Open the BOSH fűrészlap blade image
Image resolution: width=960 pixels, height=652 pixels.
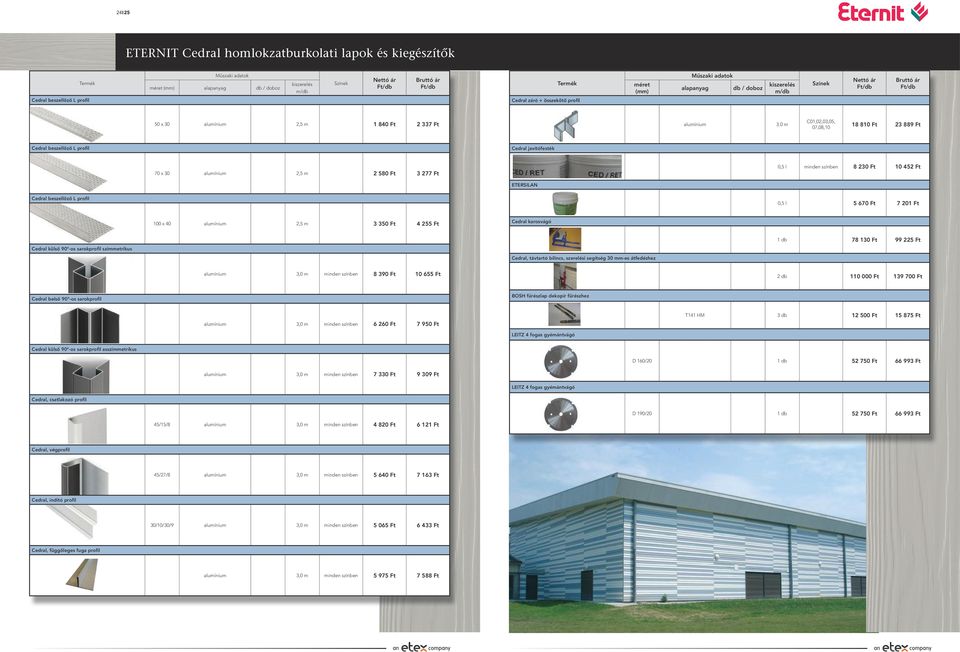[564, 315]
